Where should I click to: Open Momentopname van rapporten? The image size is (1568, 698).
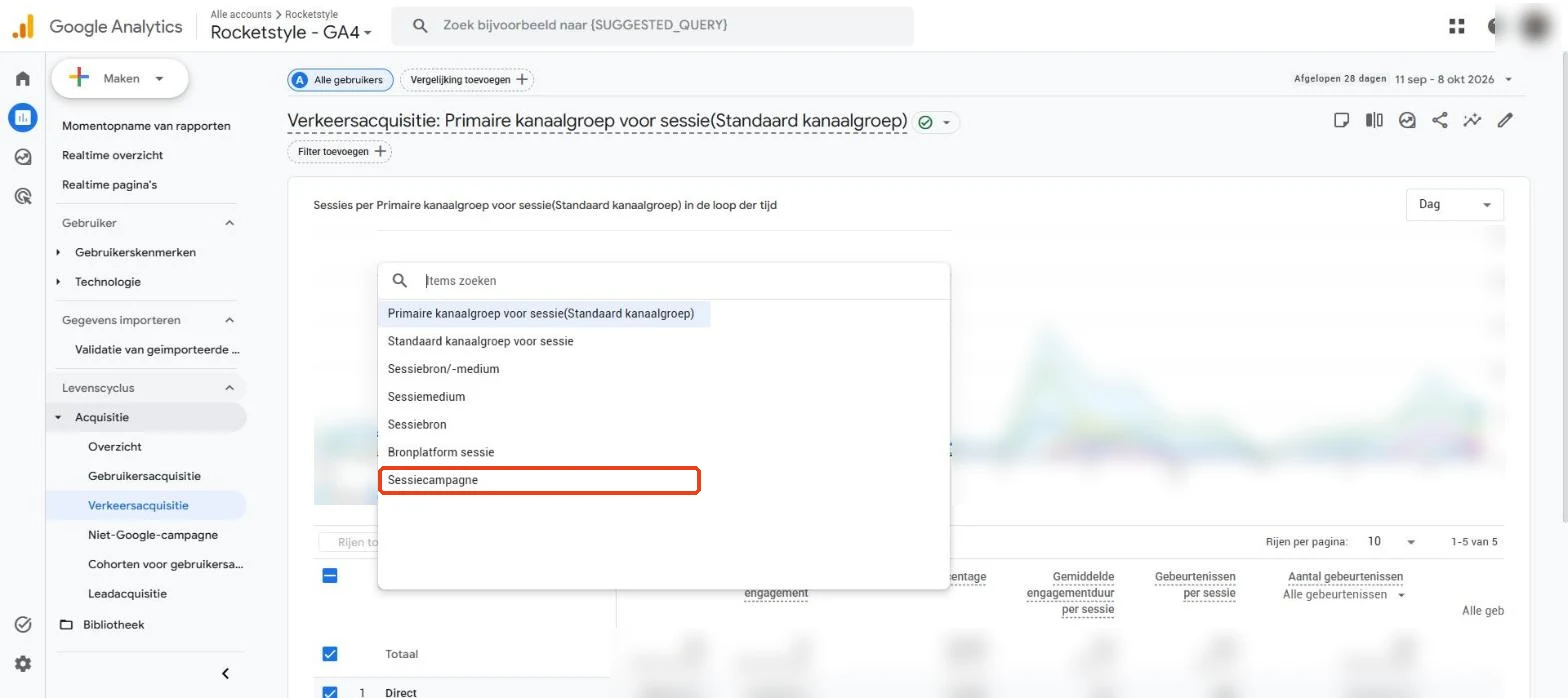[x=146, y=126]
